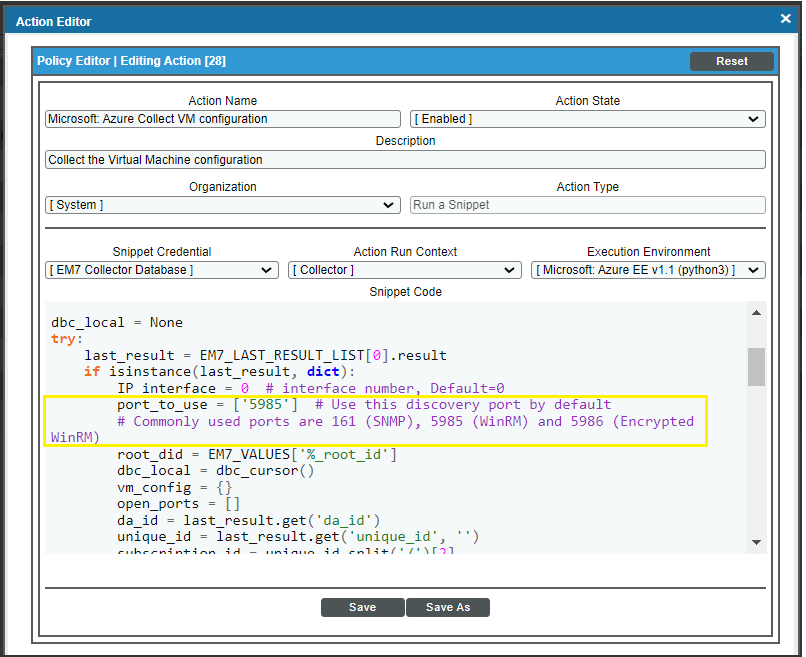Close the Action Editor window

(785, 19)
